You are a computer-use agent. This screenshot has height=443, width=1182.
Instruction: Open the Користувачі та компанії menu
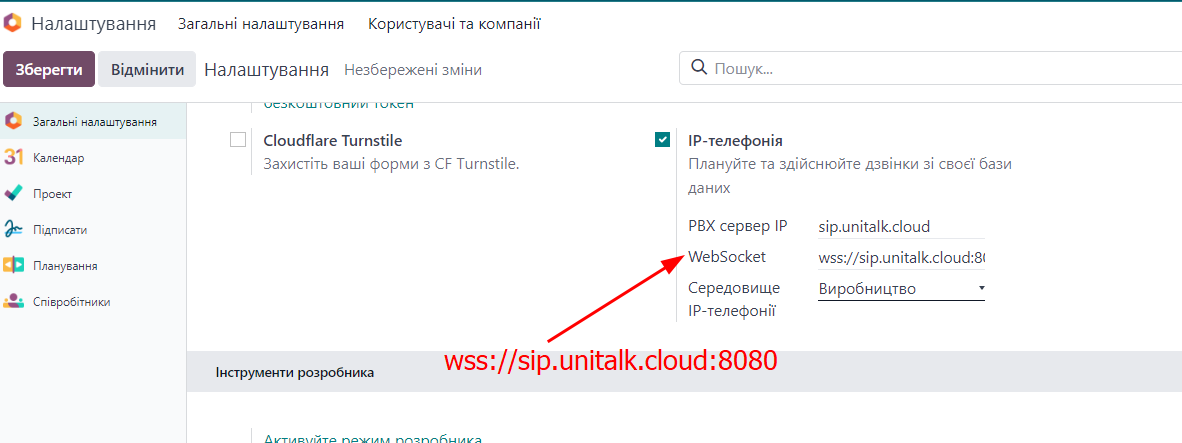click(x=454, y=23)
